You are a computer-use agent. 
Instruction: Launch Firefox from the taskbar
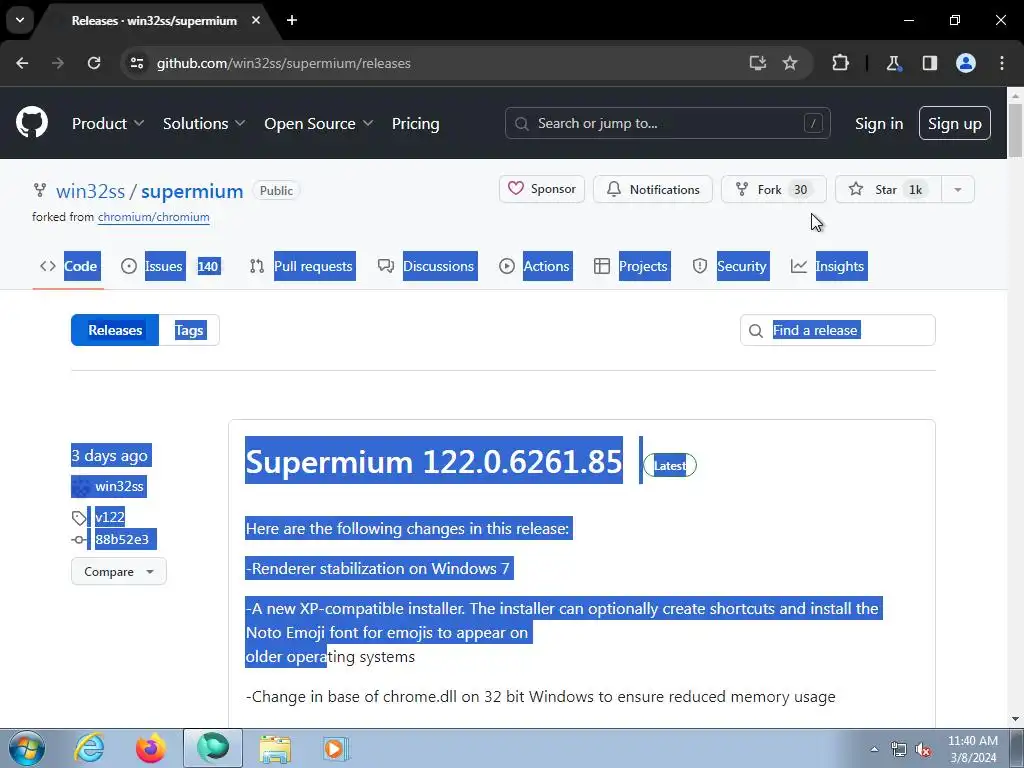pyautogui.click(x=151, y=748)
